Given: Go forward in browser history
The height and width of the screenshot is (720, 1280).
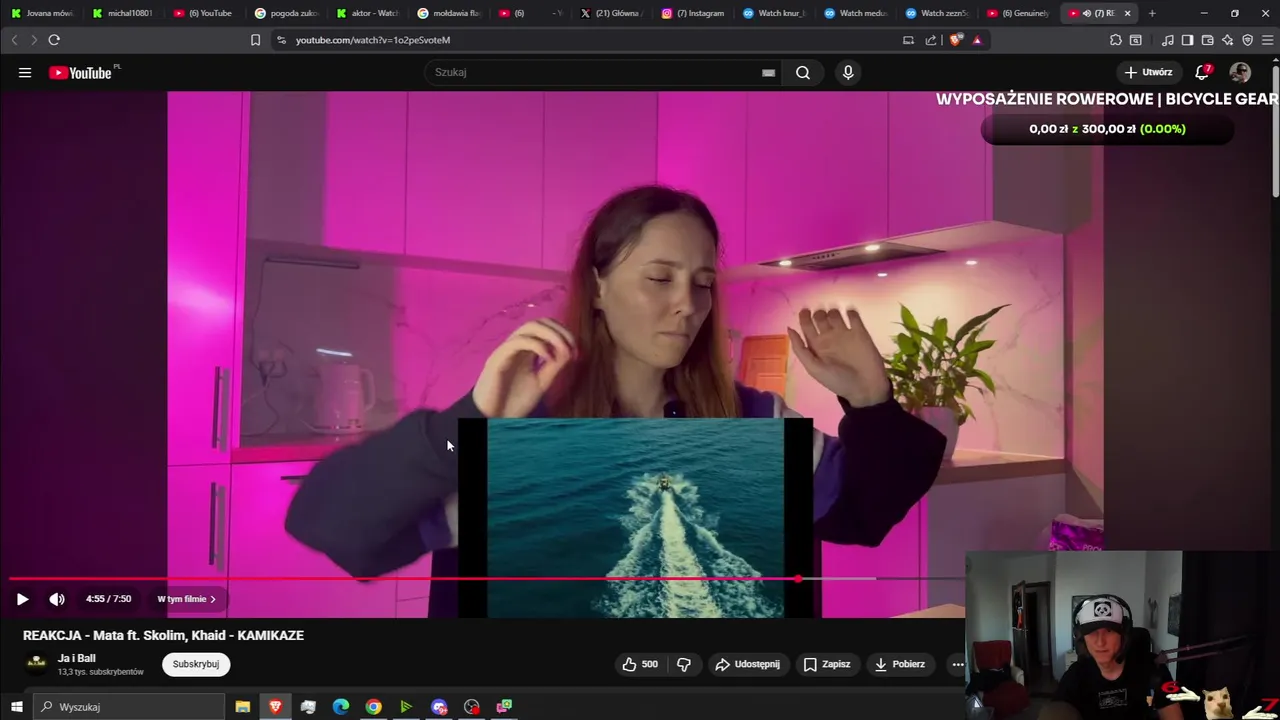Looking at the screenshot, I should point(33,40).
